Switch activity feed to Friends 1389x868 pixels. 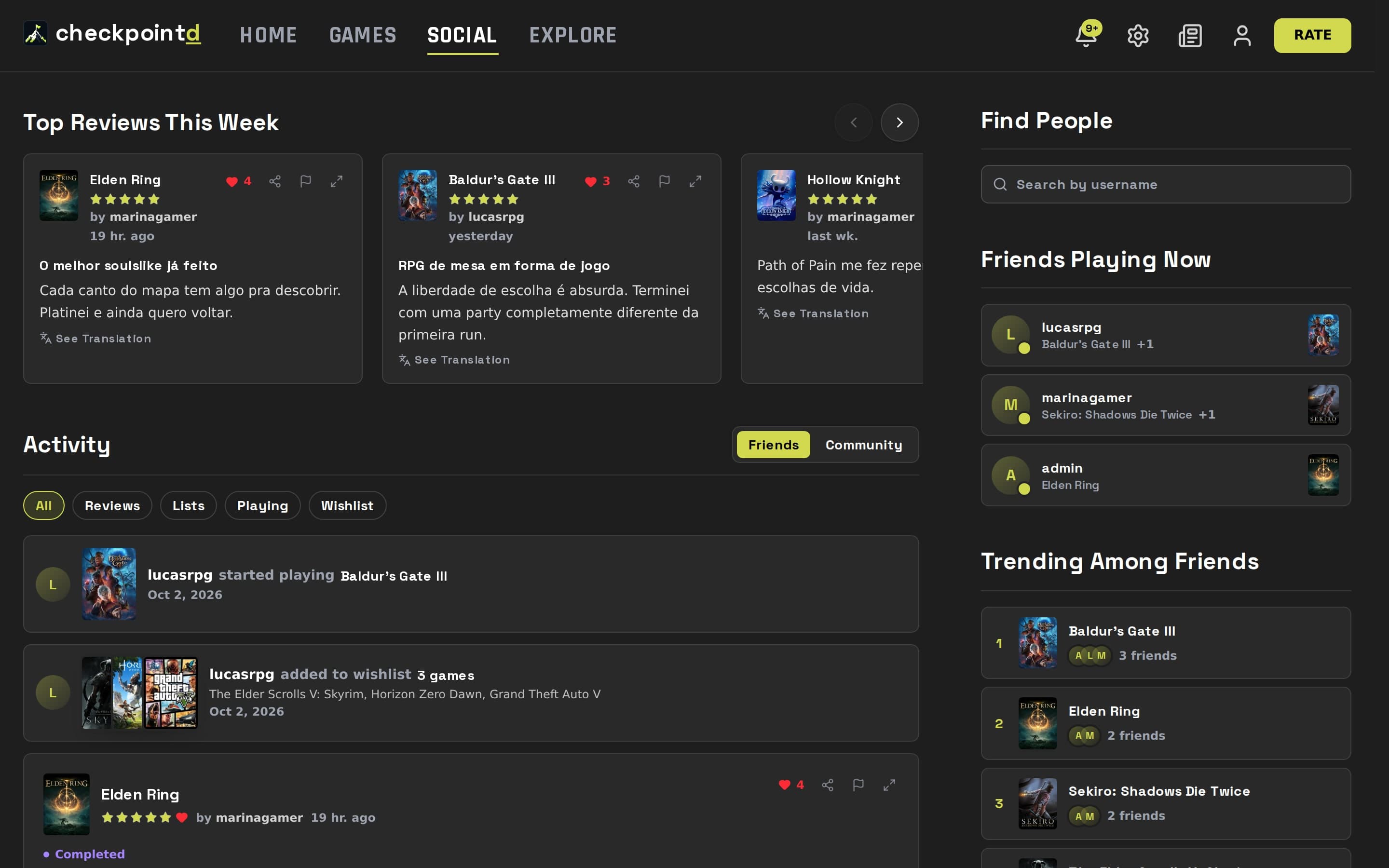773,445
